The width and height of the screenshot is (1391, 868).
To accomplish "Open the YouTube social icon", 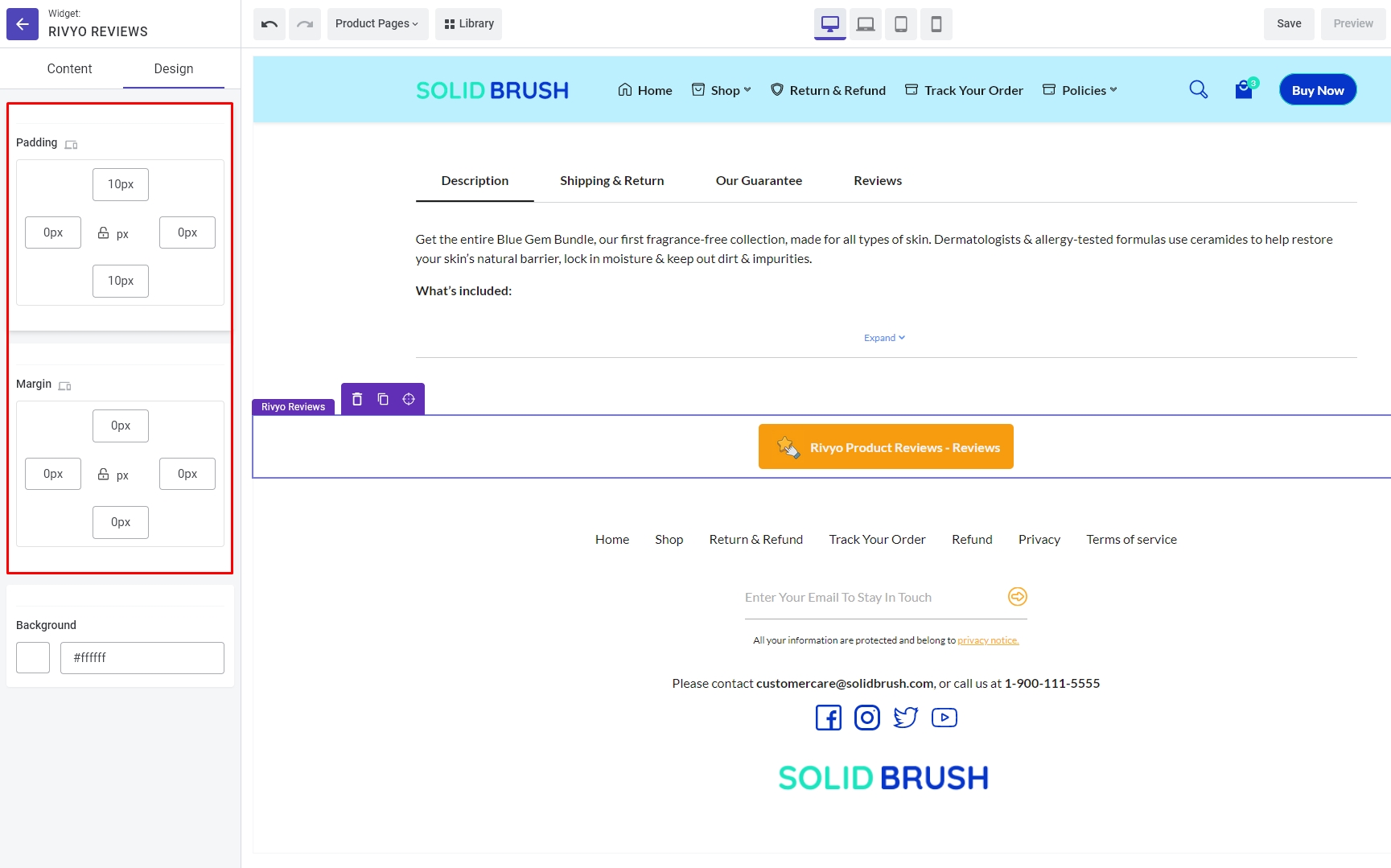I will point(944,718).
